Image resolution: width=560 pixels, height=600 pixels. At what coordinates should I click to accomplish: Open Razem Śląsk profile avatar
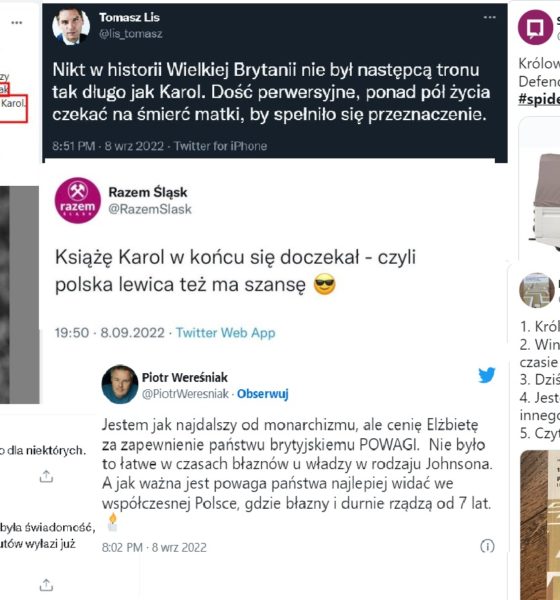[78, 200]
